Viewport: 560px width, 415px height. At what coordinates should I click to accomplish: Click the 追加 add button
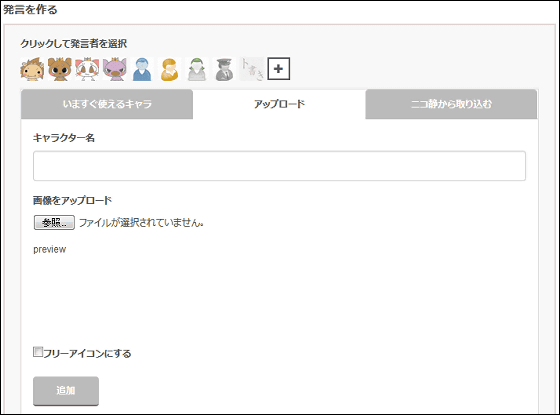tap(66, 391)
